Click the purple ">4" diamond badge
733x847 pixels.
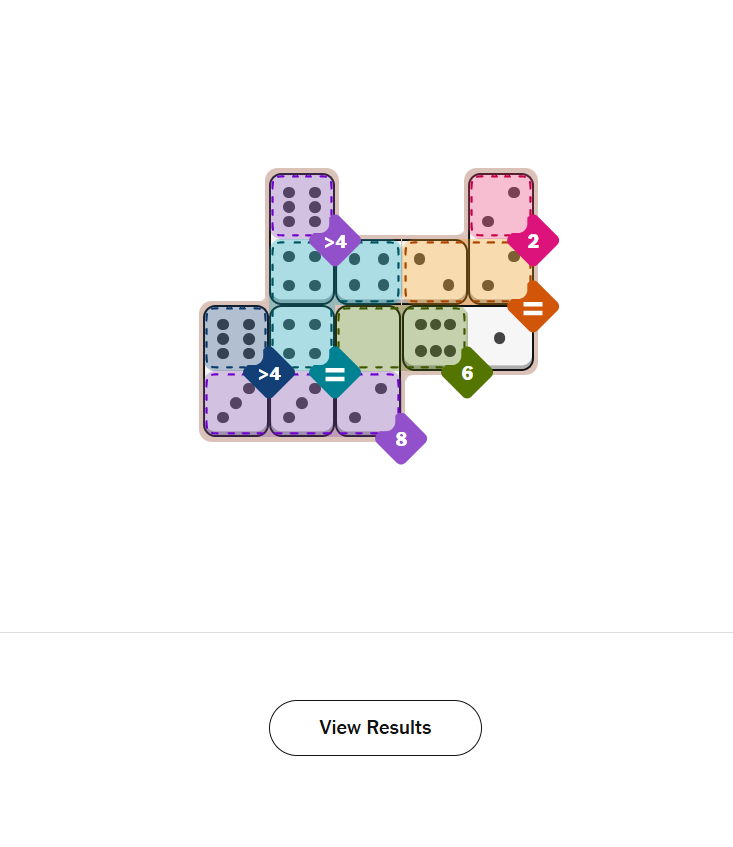[335, 241]
